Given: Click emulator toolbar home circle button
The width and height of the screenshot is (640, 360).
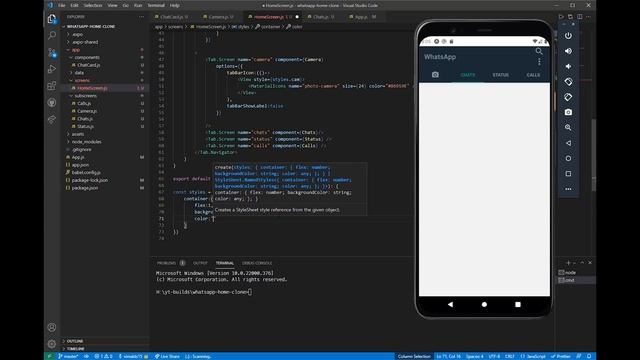Looking at the screenshot, I should (568, 158).
